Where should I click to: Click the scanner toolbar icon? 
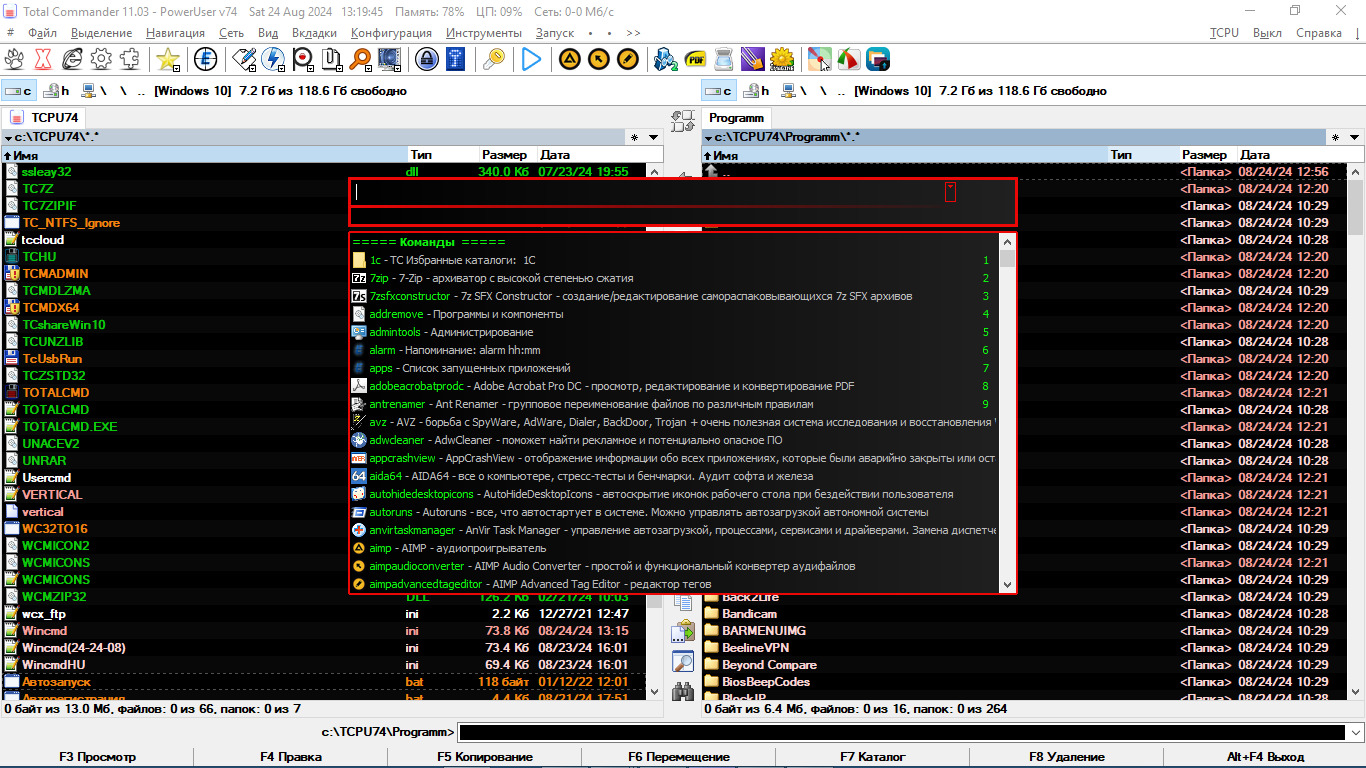pos(723,59)
